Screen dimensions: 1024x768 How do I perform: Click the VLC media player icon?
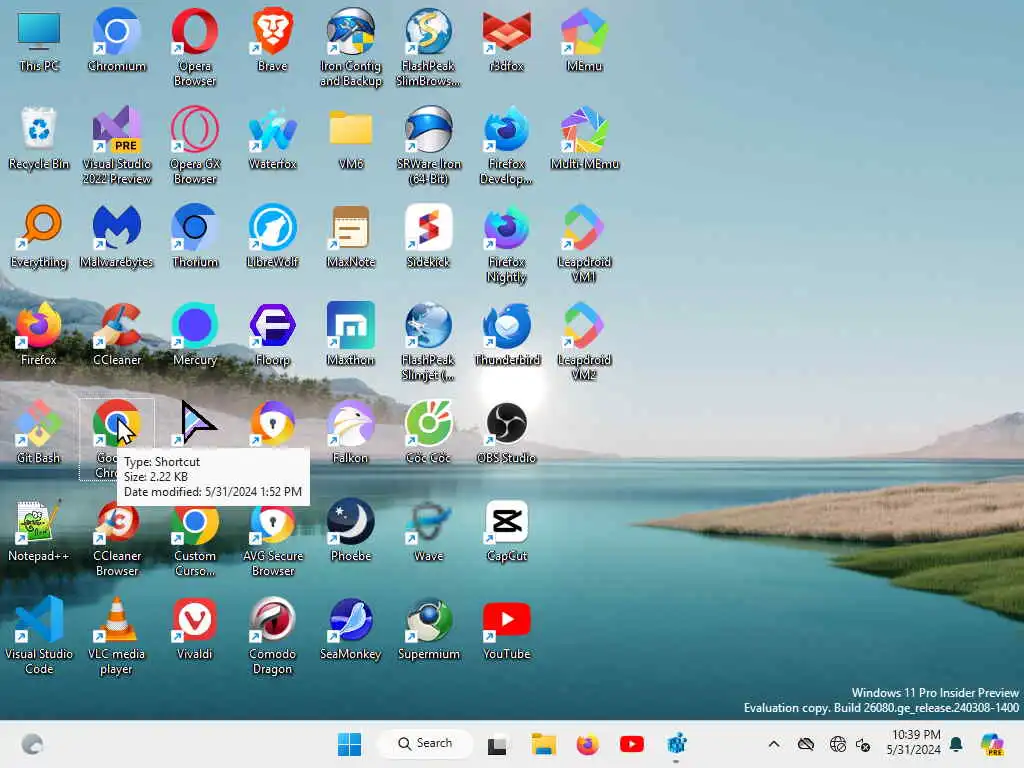[x=117, y=635]
